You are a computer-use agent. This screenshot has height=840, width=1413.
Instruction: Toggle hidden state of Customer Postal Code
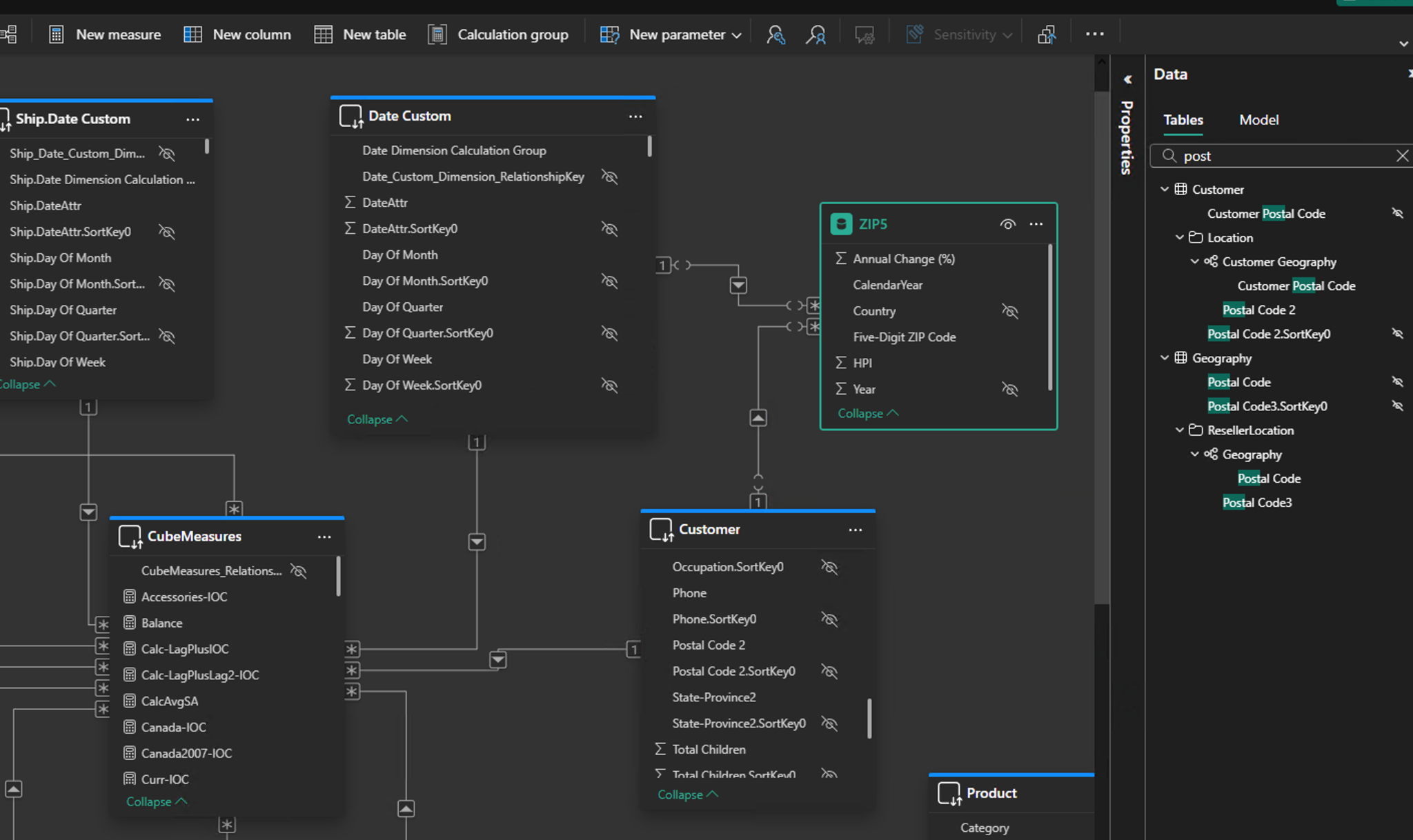[x=1397, y=213]
